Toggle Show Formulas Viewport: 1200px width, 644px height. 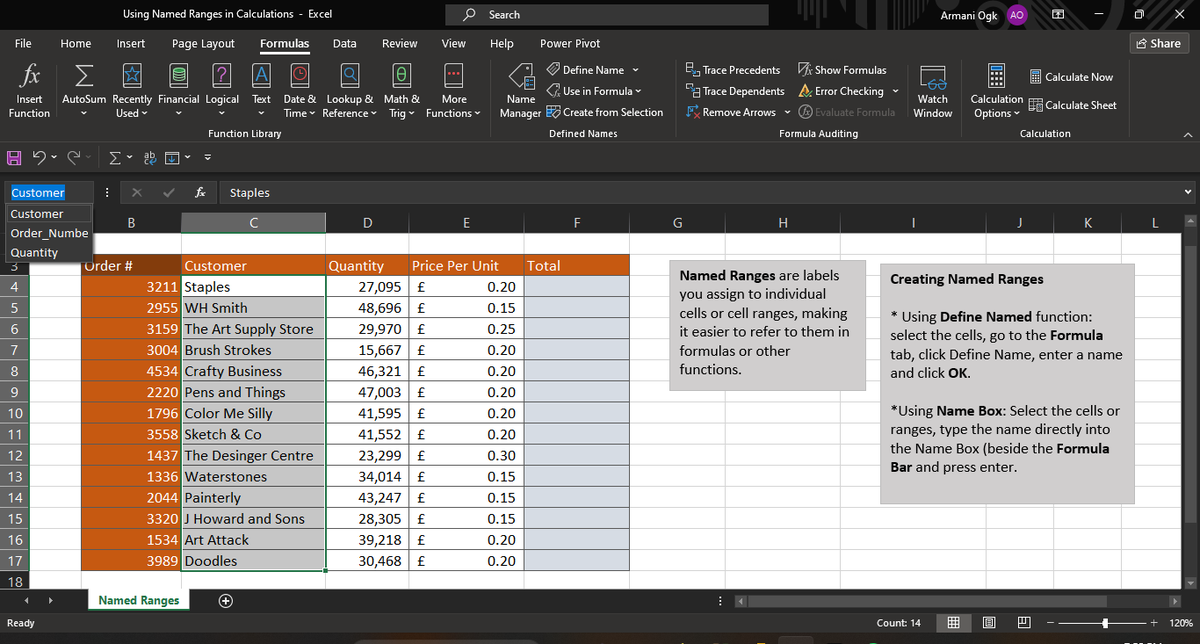point(843,70)
